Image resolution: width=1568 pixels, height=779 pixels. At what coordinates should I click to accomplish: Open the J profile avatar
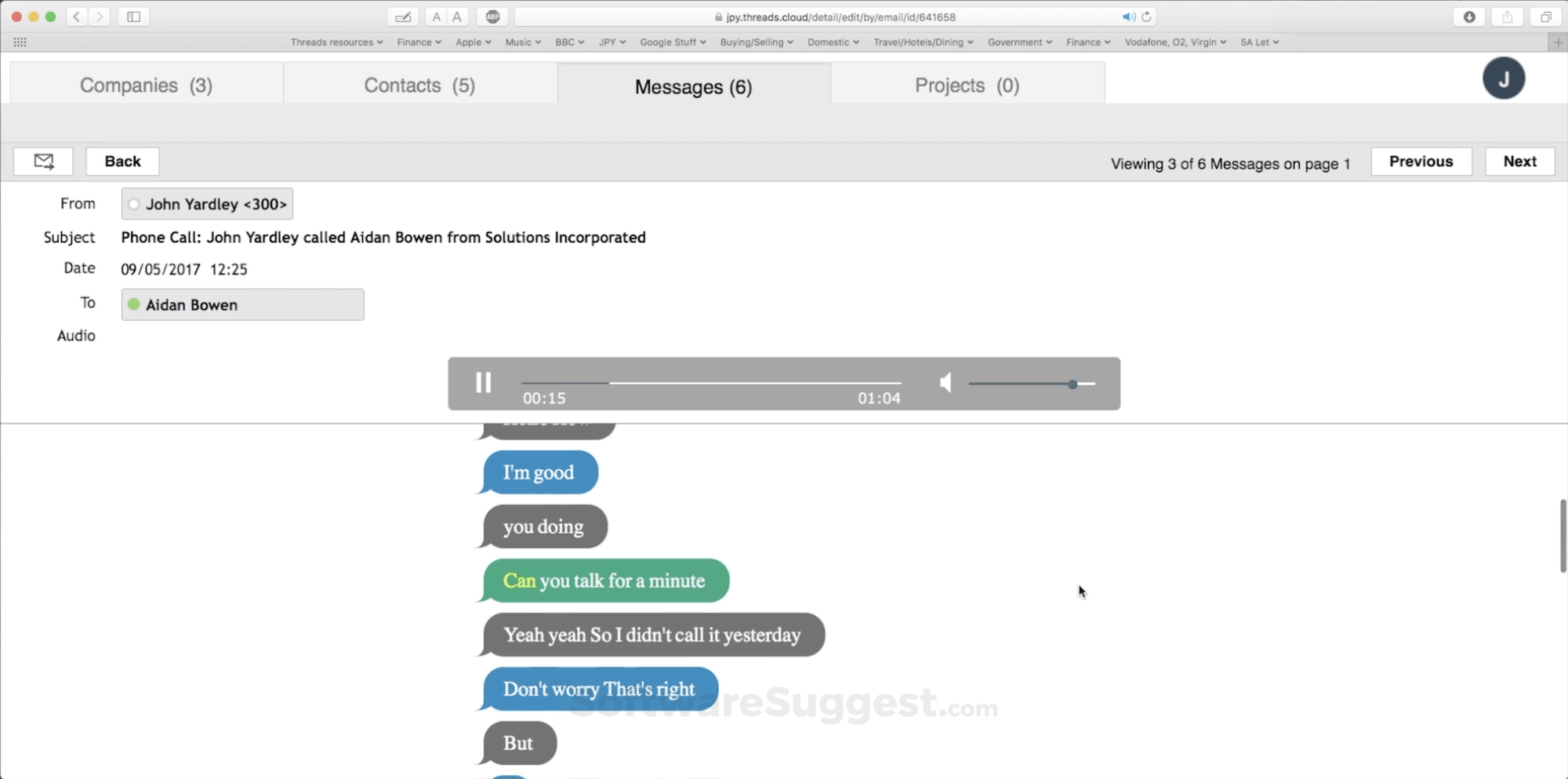pos(1504,78)
